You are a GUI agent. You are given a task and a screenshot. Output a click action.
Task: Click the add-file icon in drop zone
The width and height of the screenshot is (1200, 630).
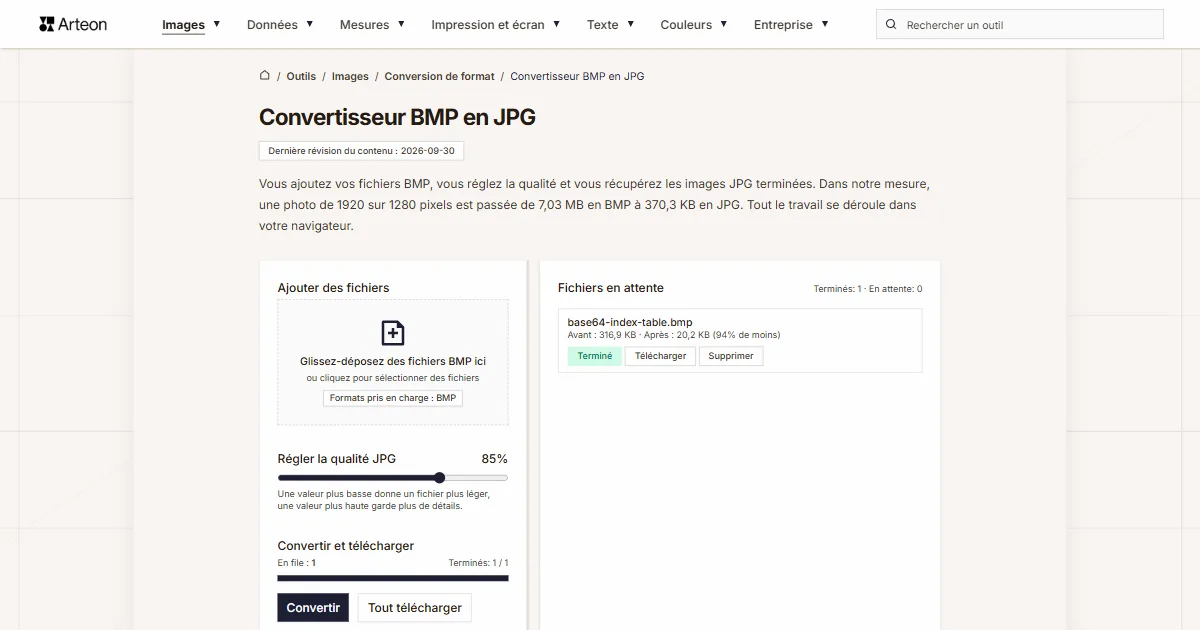click(x=393, y=333)
